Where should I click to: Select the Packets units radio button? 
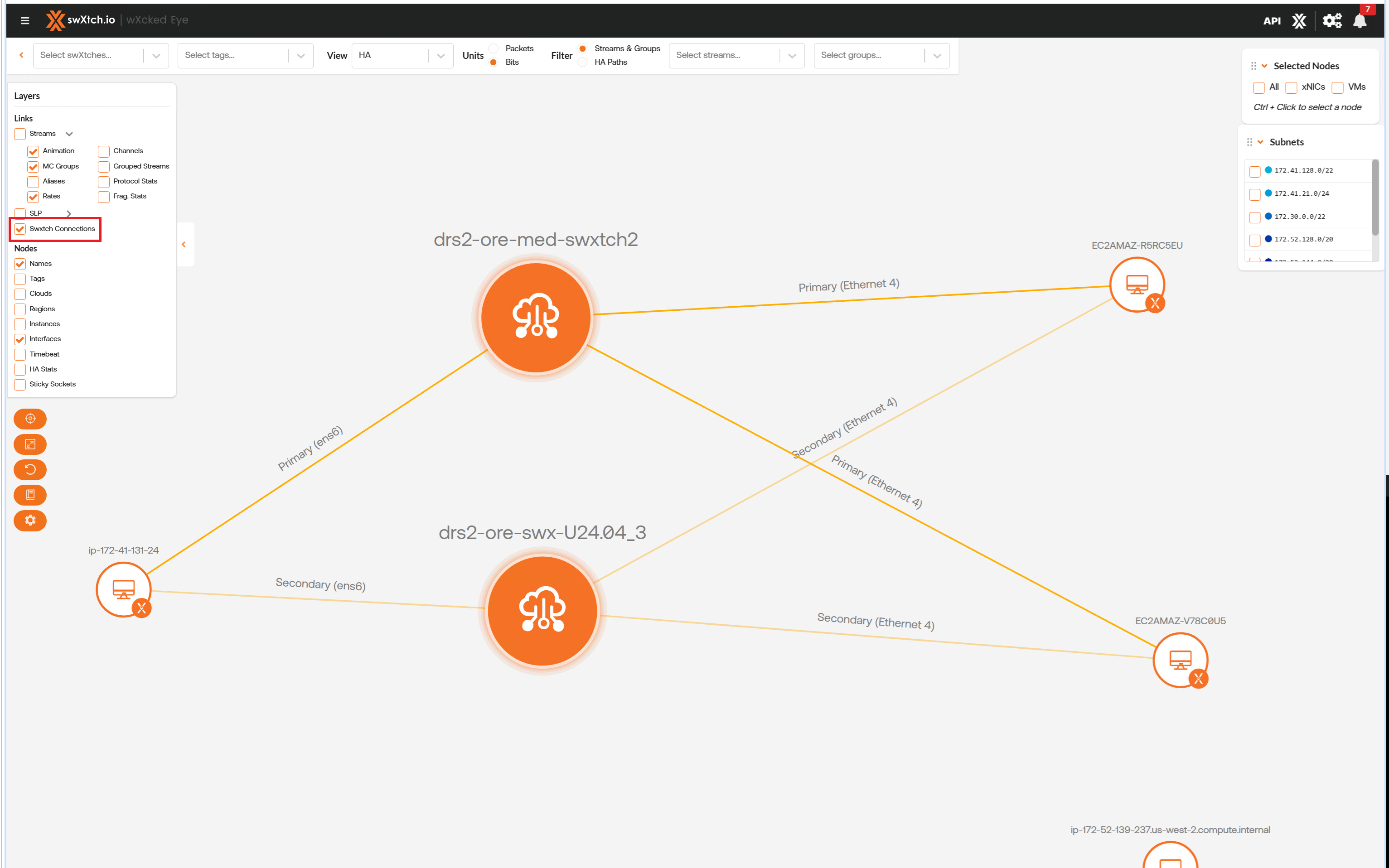point(493,48)
